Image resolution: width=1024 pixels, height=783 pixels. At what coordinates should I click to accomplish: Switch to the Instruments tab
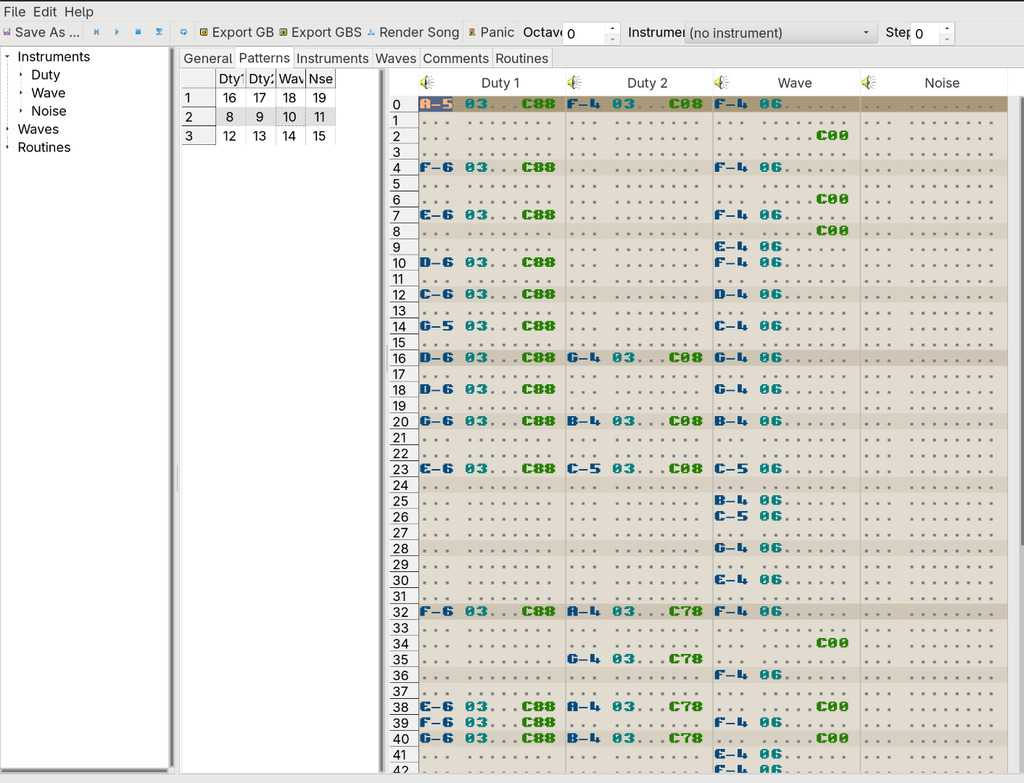click(x=332, y=58)
